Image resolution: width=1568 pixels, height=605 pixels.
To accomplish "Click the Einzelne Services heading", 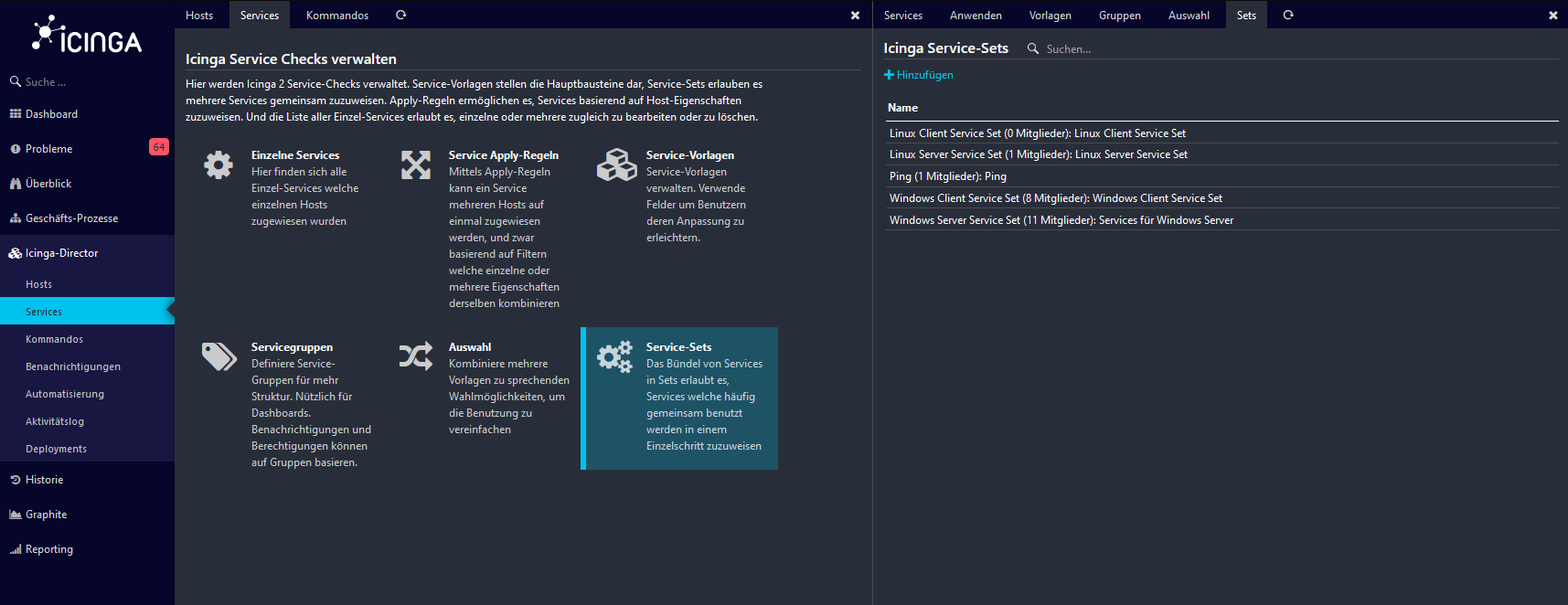I will (295, 155).
